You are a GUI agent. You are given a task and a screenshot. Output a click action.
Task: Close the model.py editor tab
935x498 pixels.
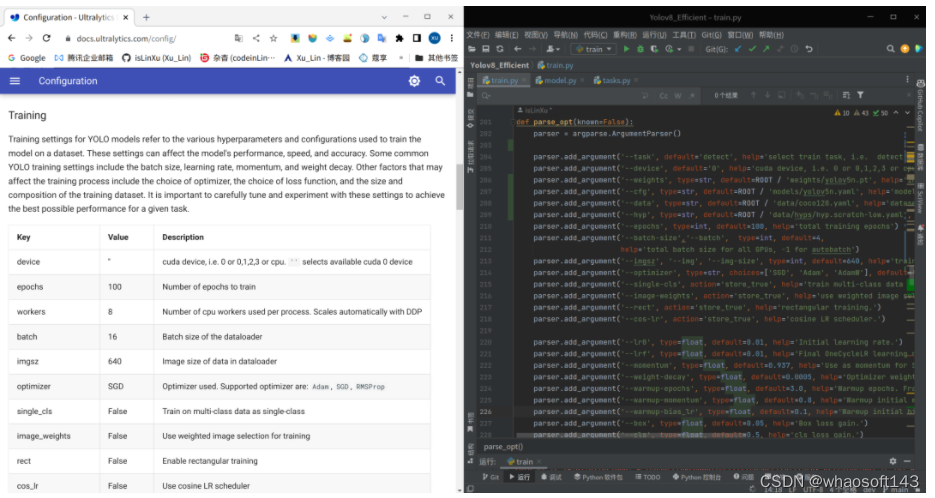(582, 81)
